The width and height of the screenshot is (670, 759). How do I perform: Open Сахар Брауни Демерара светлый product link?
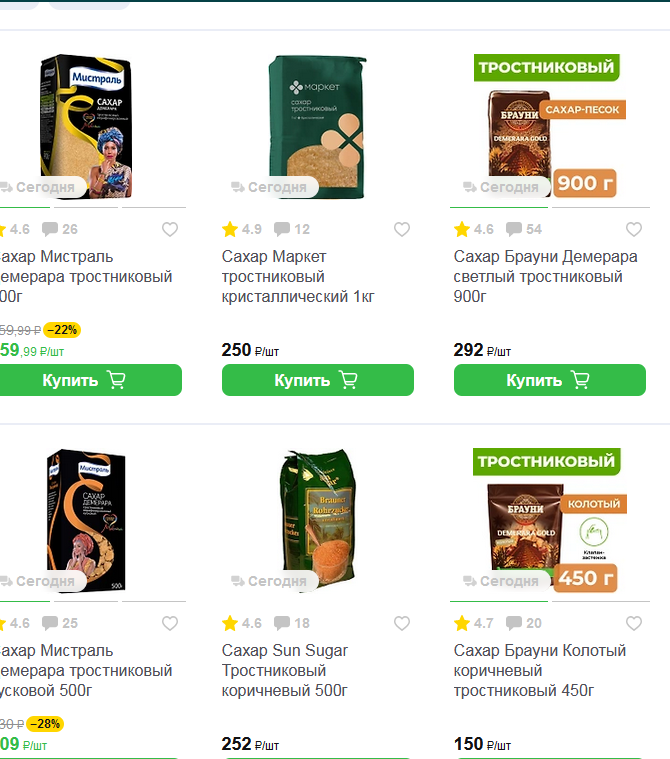(x=545, y=276)
